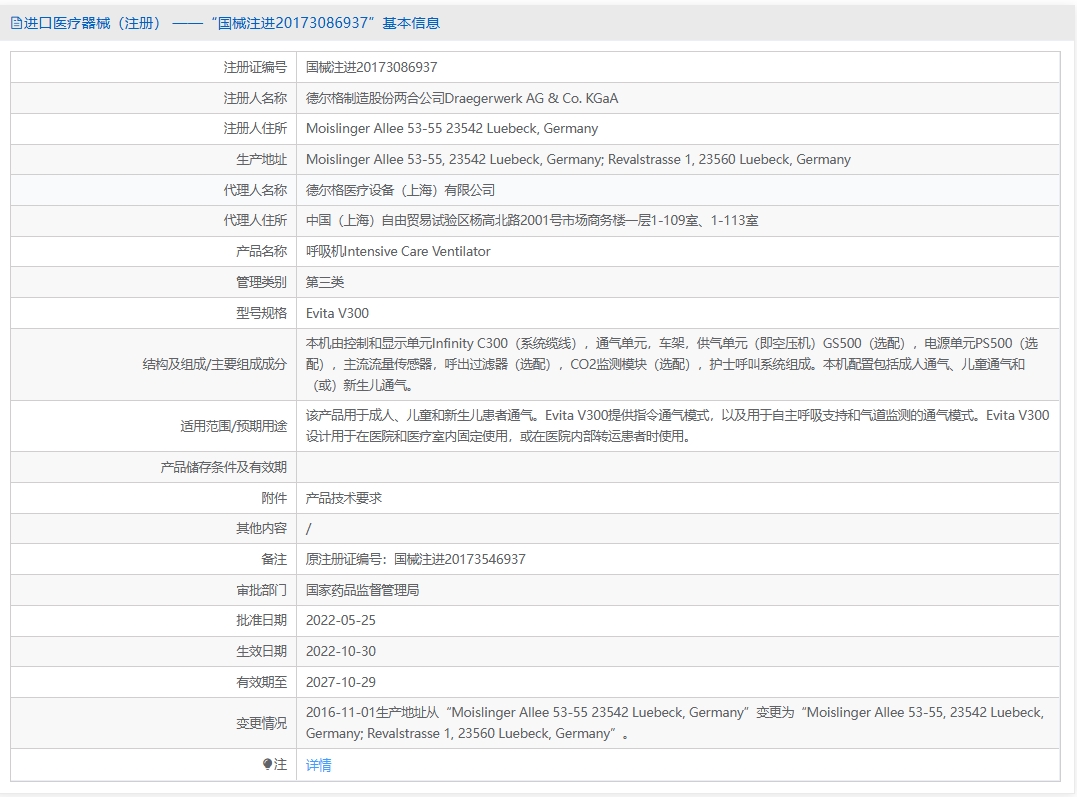Click the 产品名称 label
Viewport: 1077px width, 797px height.
[x=261, y=251]
